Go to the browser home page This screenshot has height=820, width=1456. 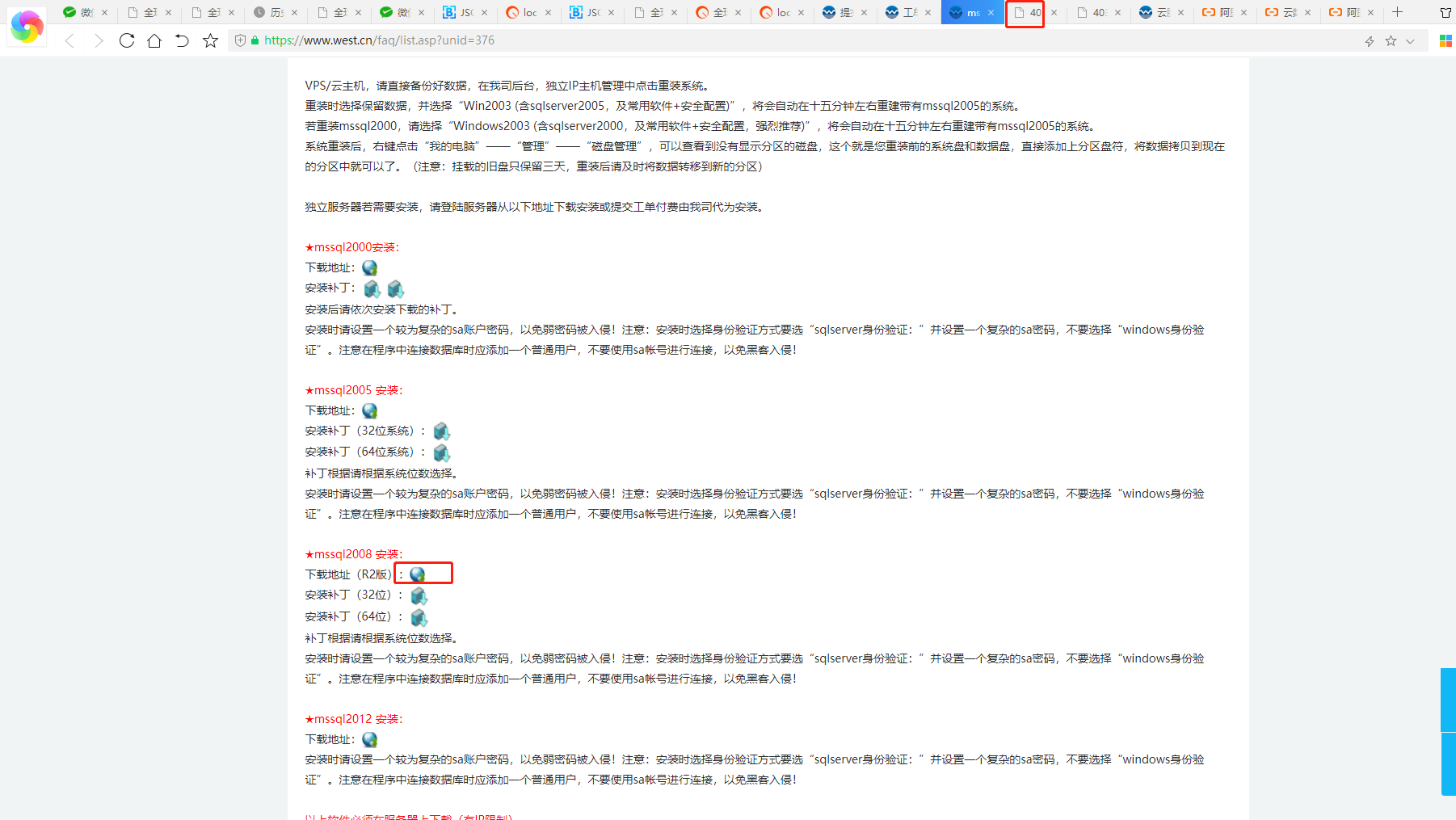(x=154, y=40)
